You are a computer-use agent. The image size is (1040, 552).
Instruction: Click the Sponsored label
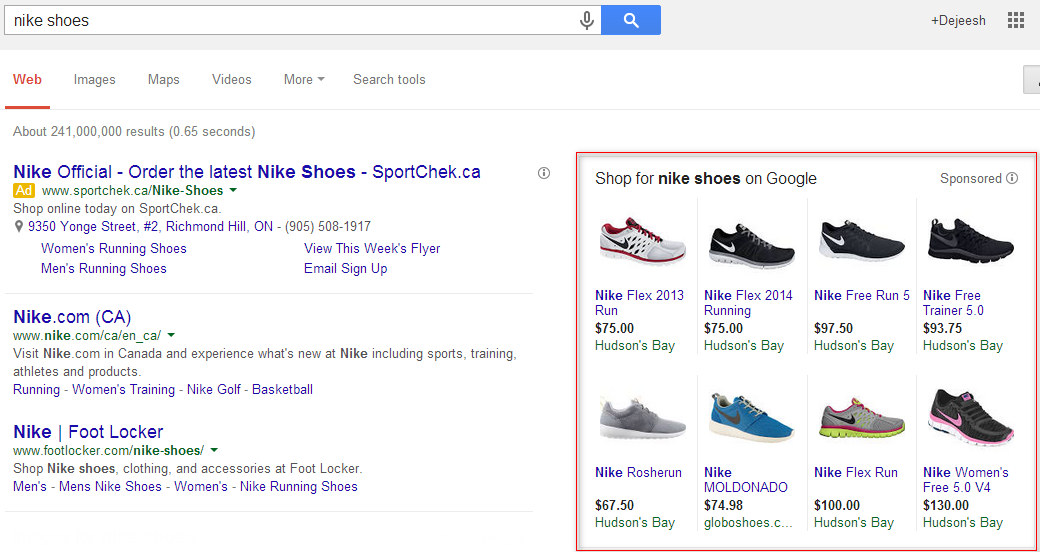point(970,178)
